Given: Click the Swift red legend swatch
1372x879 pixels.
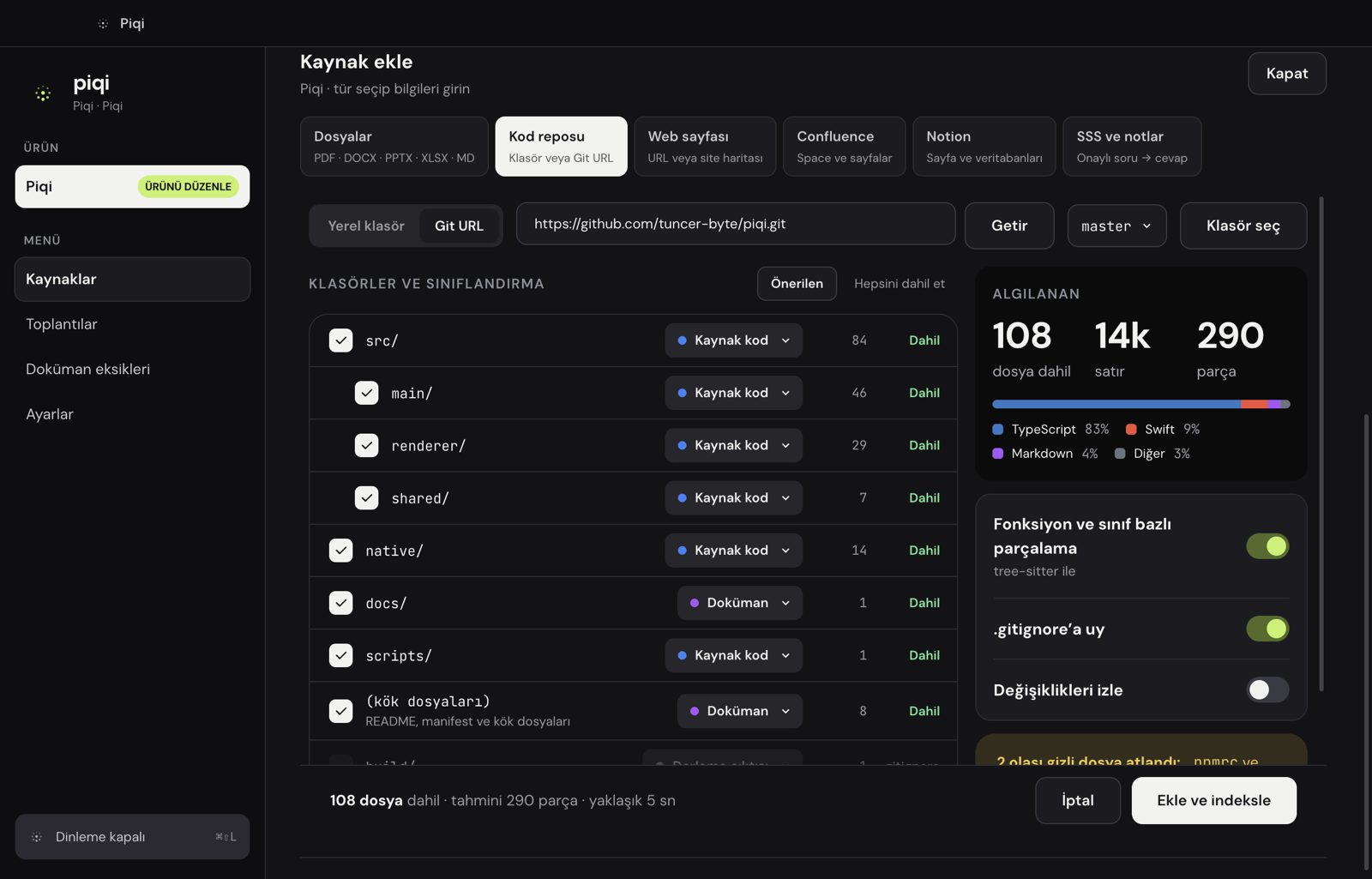Looking at the screenshot, I should pyautogui.click(x=1131, y=429).
